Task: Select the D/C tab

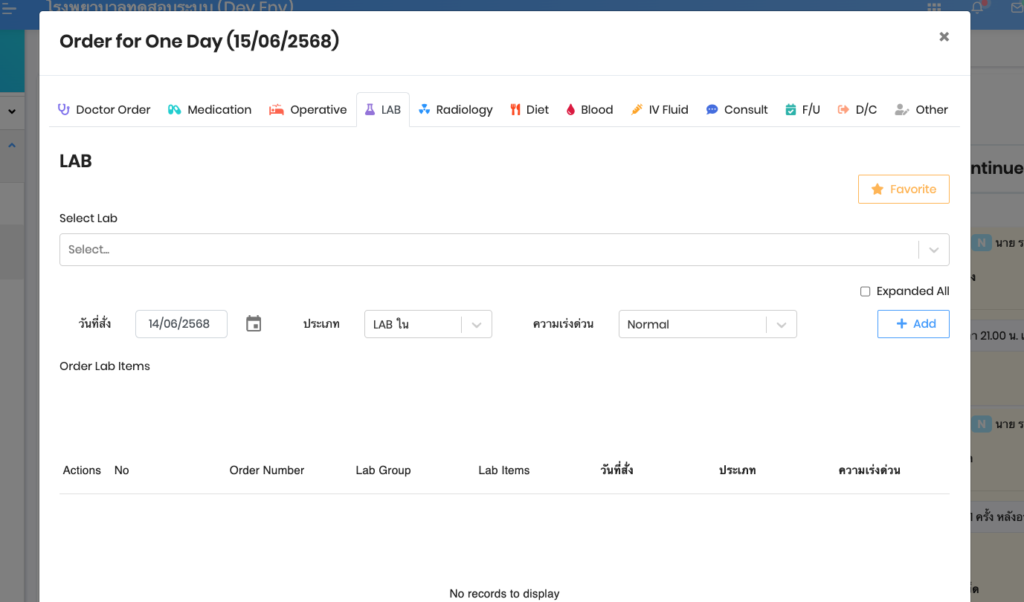Action: pos(857,110)
